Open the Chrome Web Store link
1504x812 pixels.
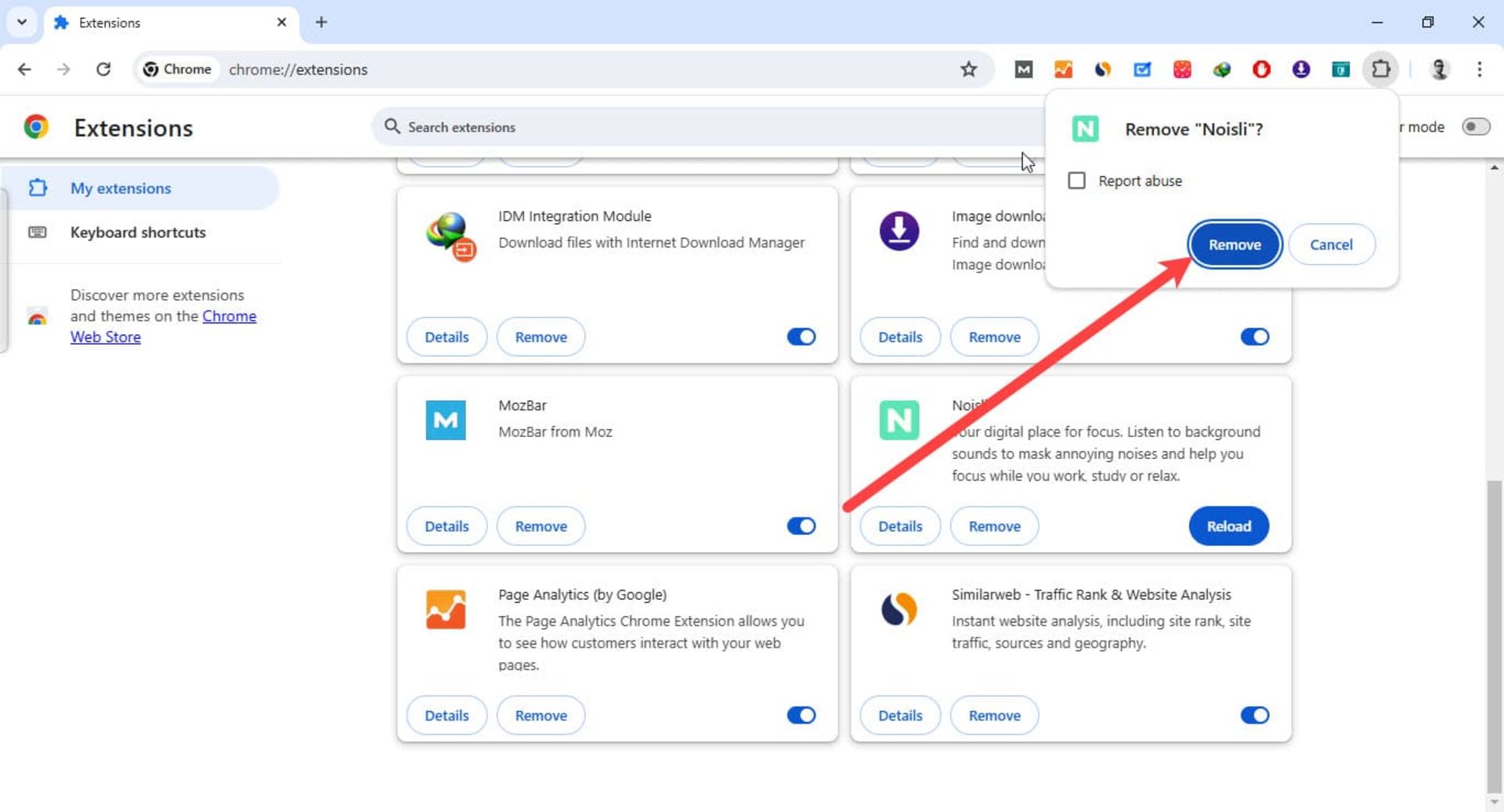coord(163,327)
